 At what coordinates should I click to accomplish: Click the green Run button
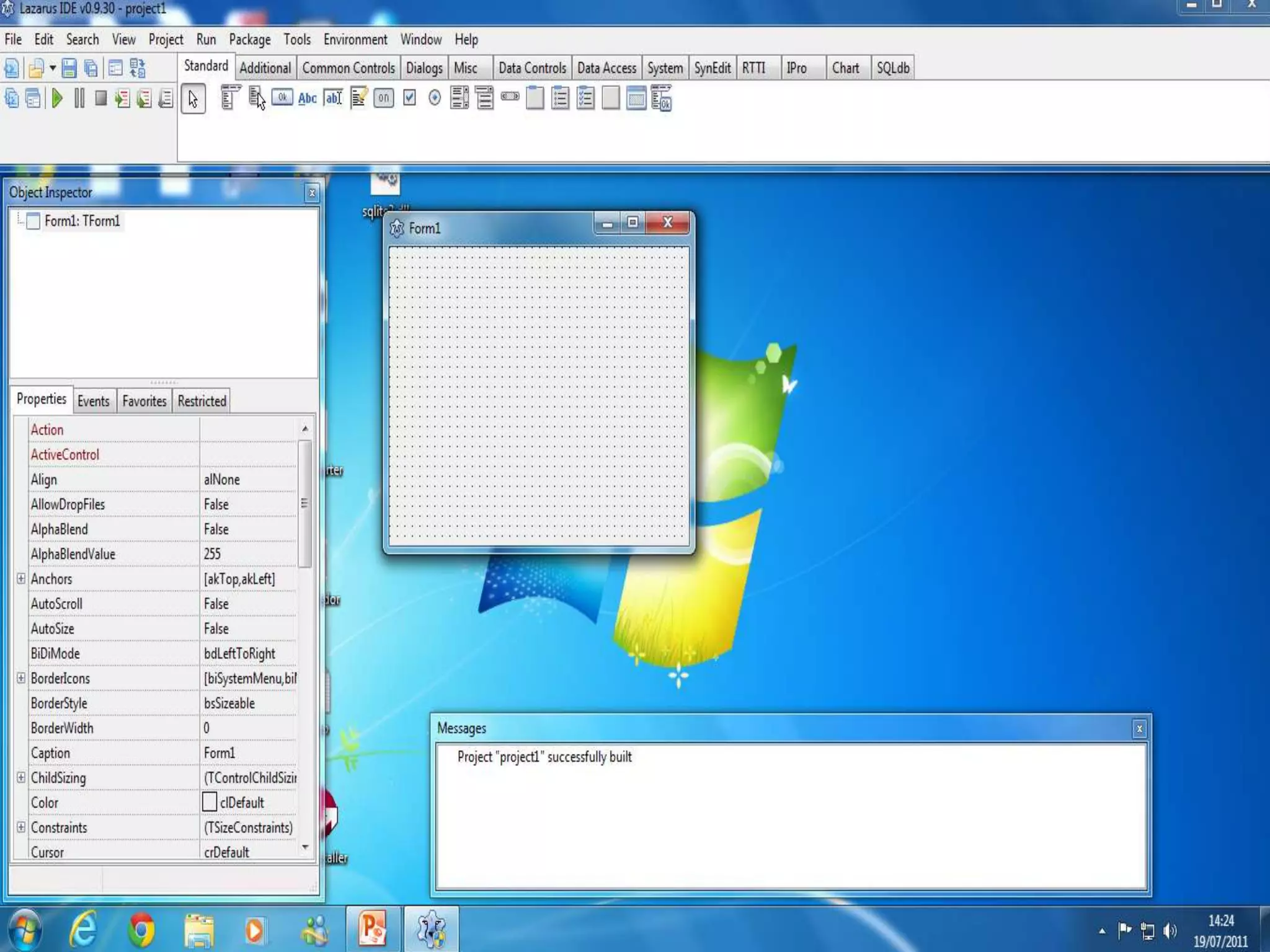coord(57,99)
